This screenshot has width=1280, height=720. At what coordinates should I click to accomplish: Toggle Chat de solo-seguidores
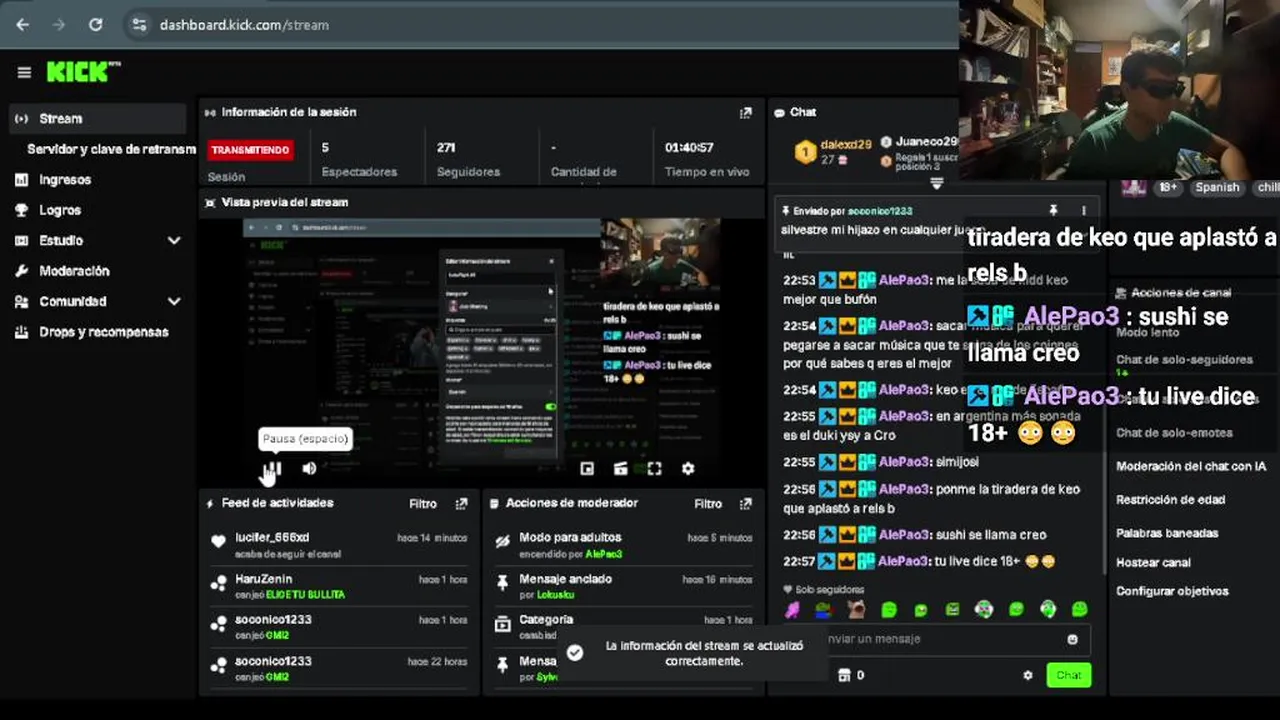click(x=1184, y=359)
